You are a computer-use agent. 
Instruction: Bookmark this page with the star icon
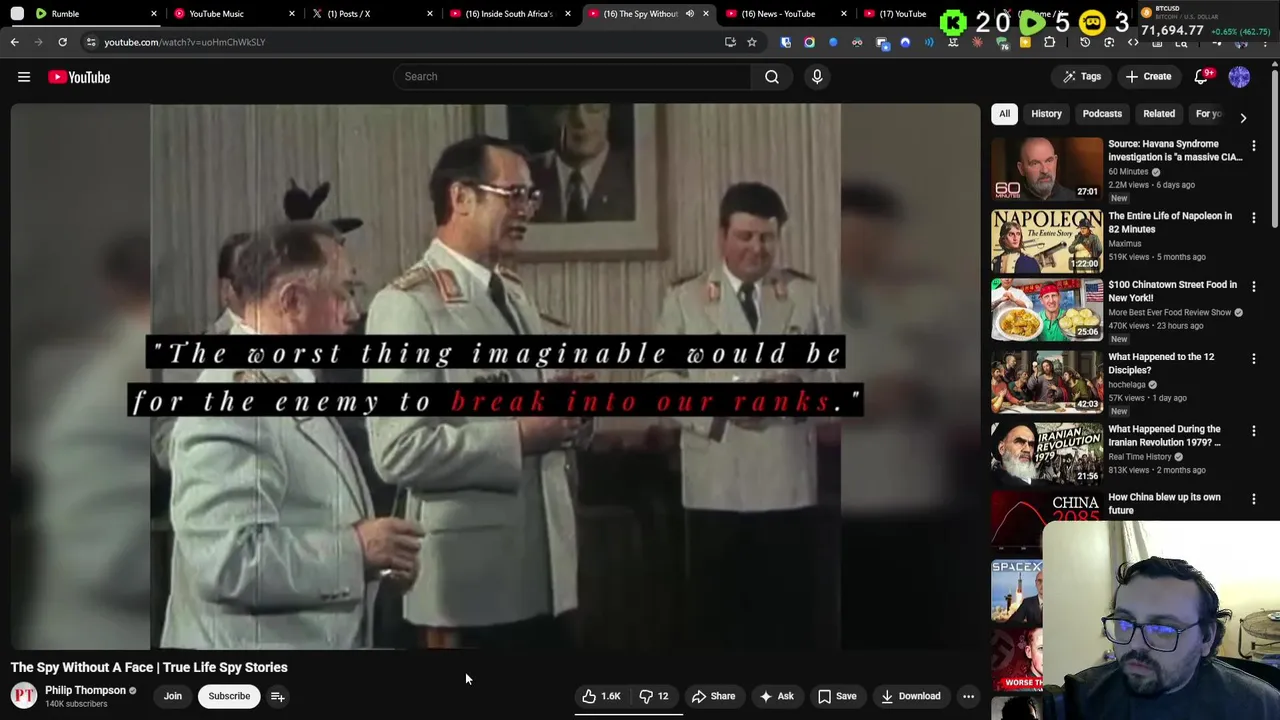point(752,42)
